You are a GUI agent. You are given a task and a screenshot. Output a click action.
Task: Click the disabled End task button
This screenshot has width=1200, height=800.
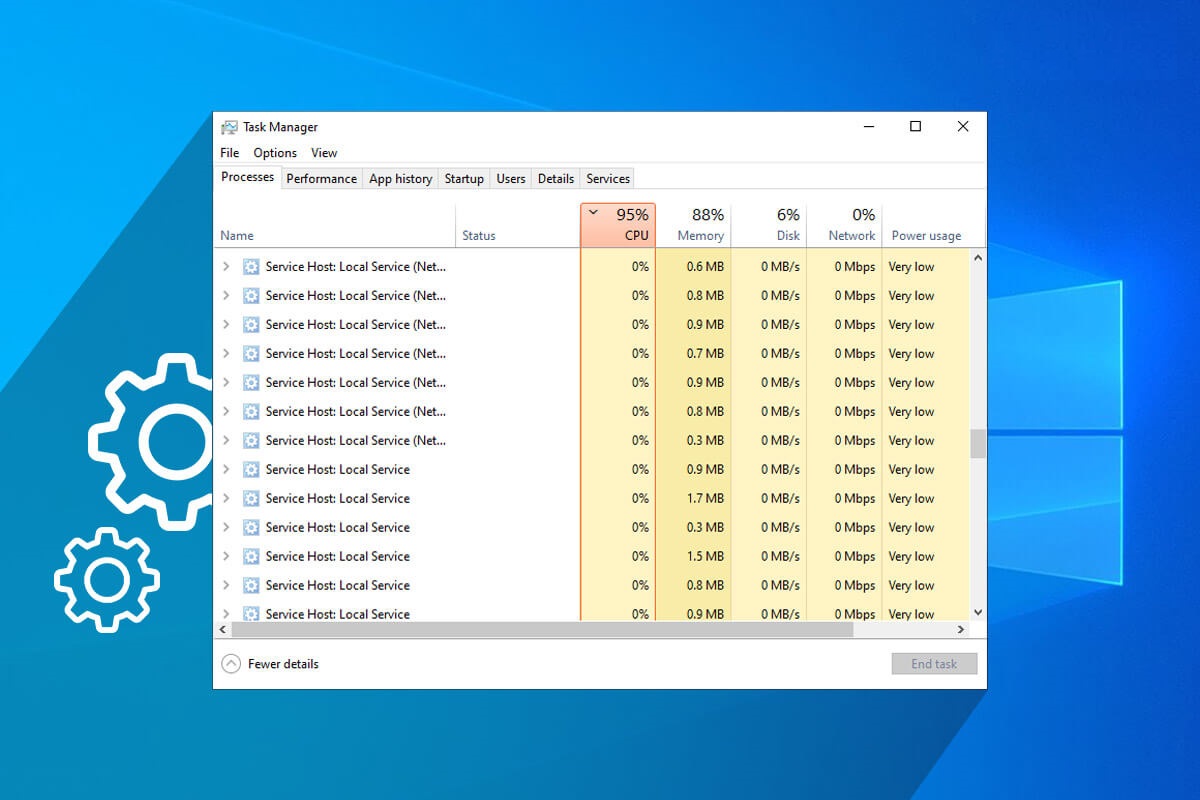[934, 664]
